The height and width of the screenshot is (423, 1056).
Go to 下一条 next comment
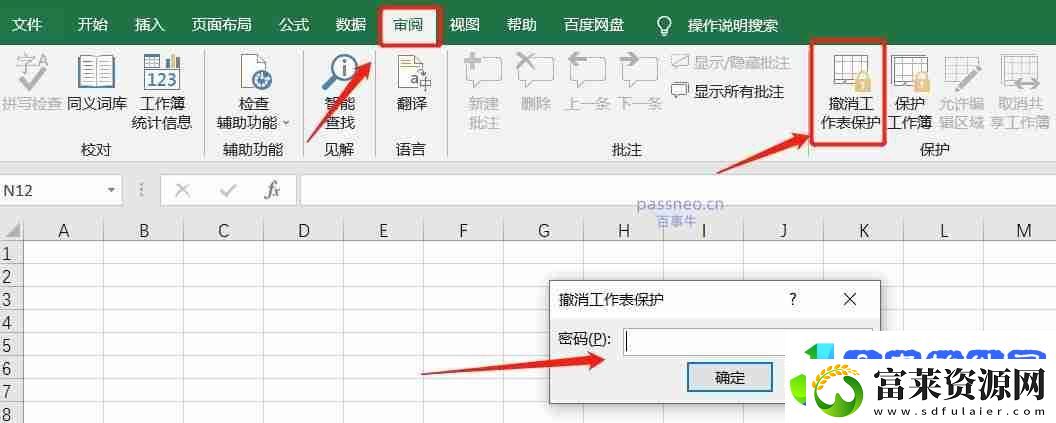click(x=638, y=82)
